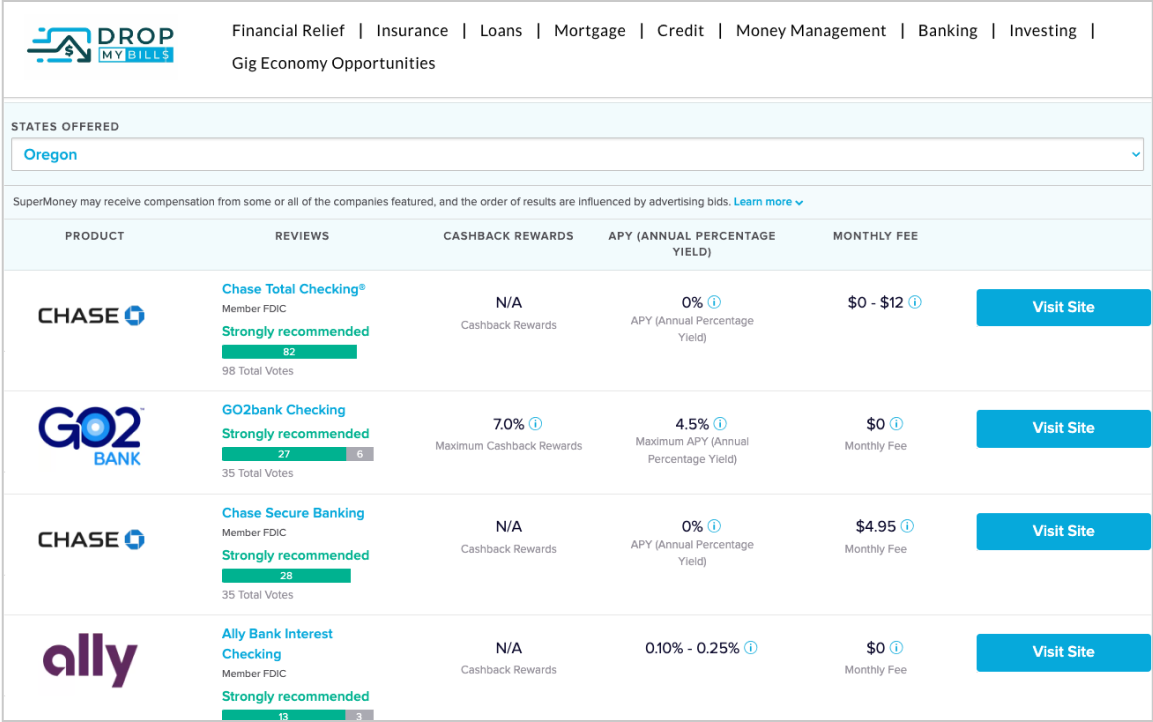The width and height of the screenshot is (1153, 722).
Task: Click info icon next to 4.5% APY
Action: tap(720, 424)
